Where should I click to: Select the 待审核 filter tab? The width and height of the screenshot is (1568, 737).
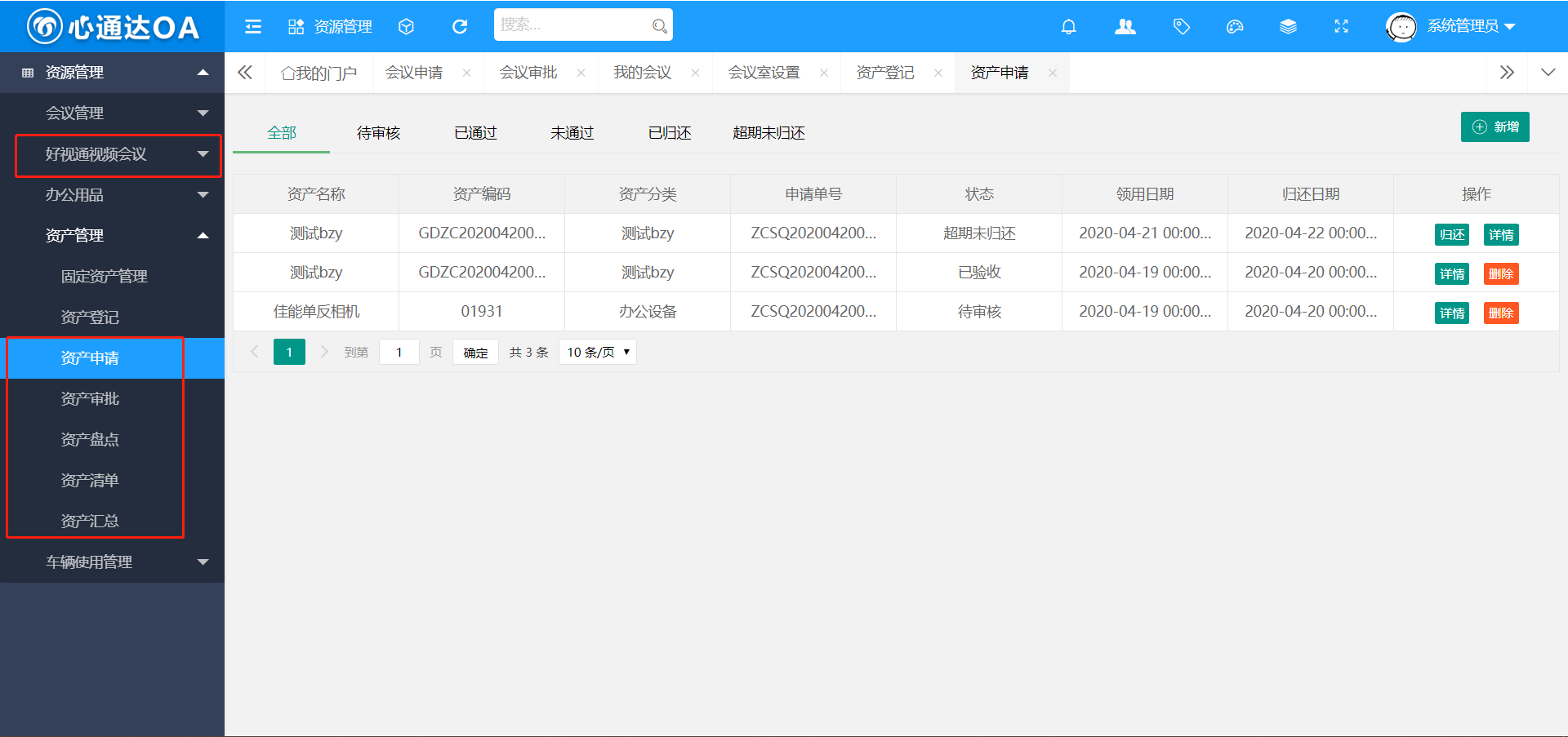click(378, 133)
